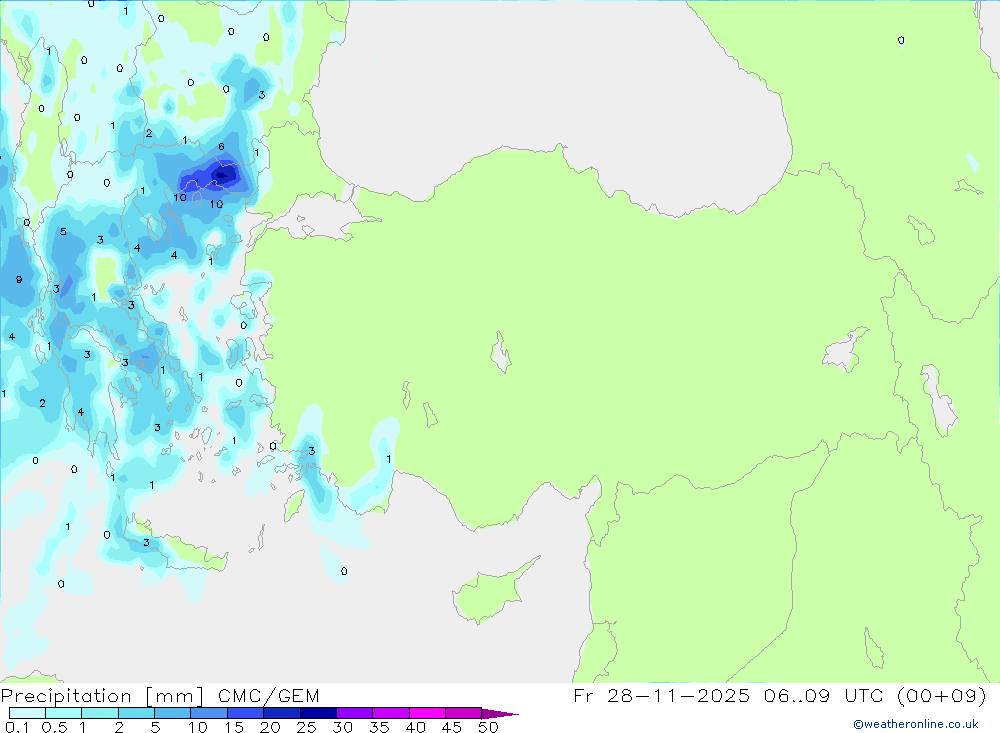
Task: Click the '35' legend scale label
Action: coord(379,727)
